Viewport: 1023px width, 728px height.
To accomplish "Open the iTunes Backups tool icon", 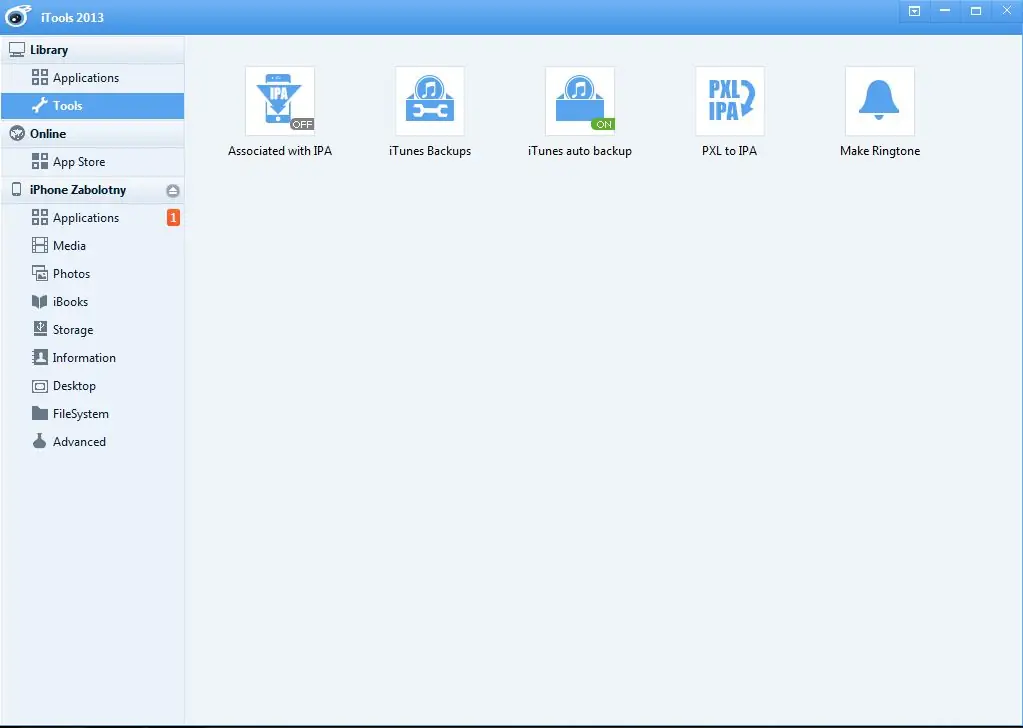I will [430, 100].
